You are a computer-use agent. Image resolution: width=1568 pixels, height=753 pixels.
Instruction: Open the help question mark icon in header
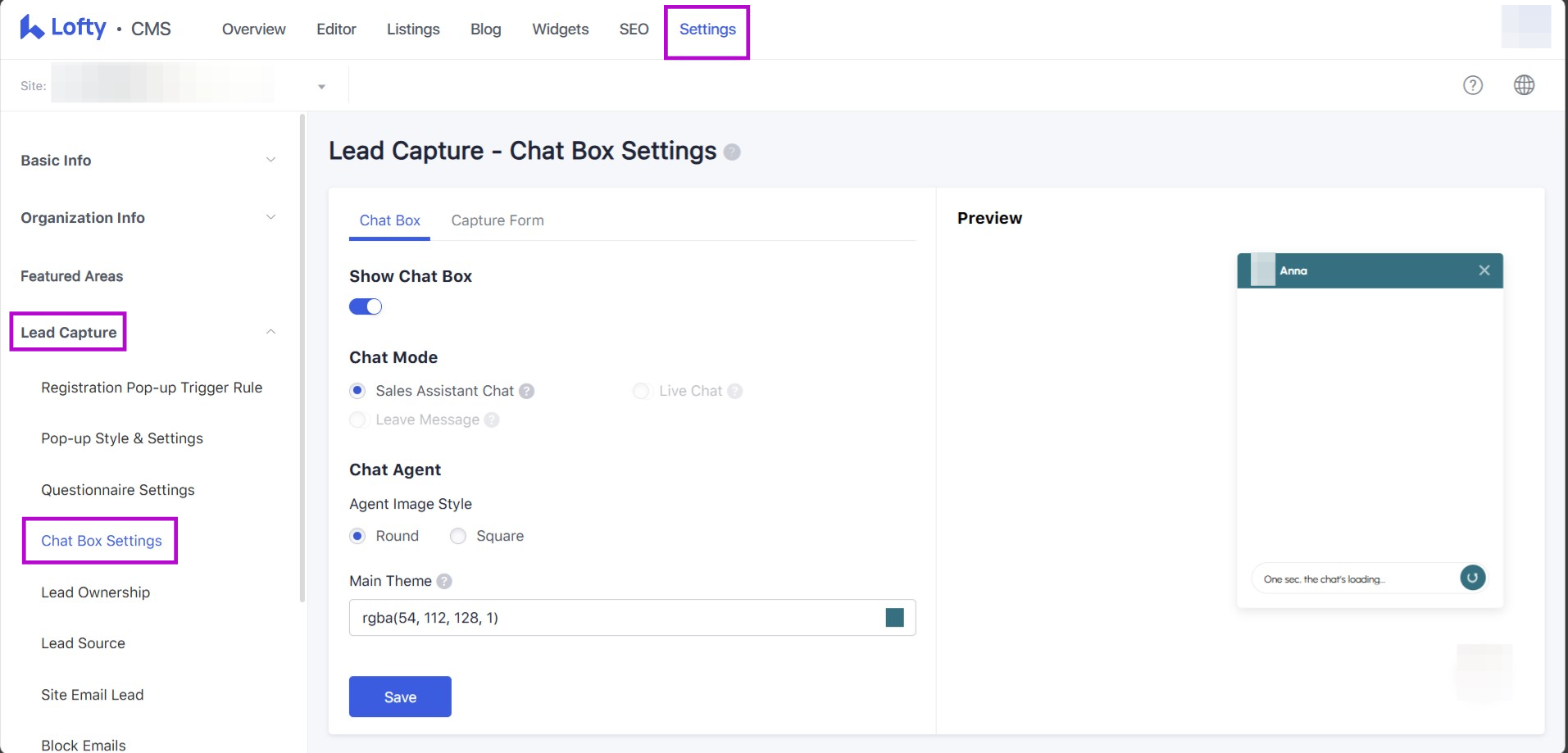1473,85
